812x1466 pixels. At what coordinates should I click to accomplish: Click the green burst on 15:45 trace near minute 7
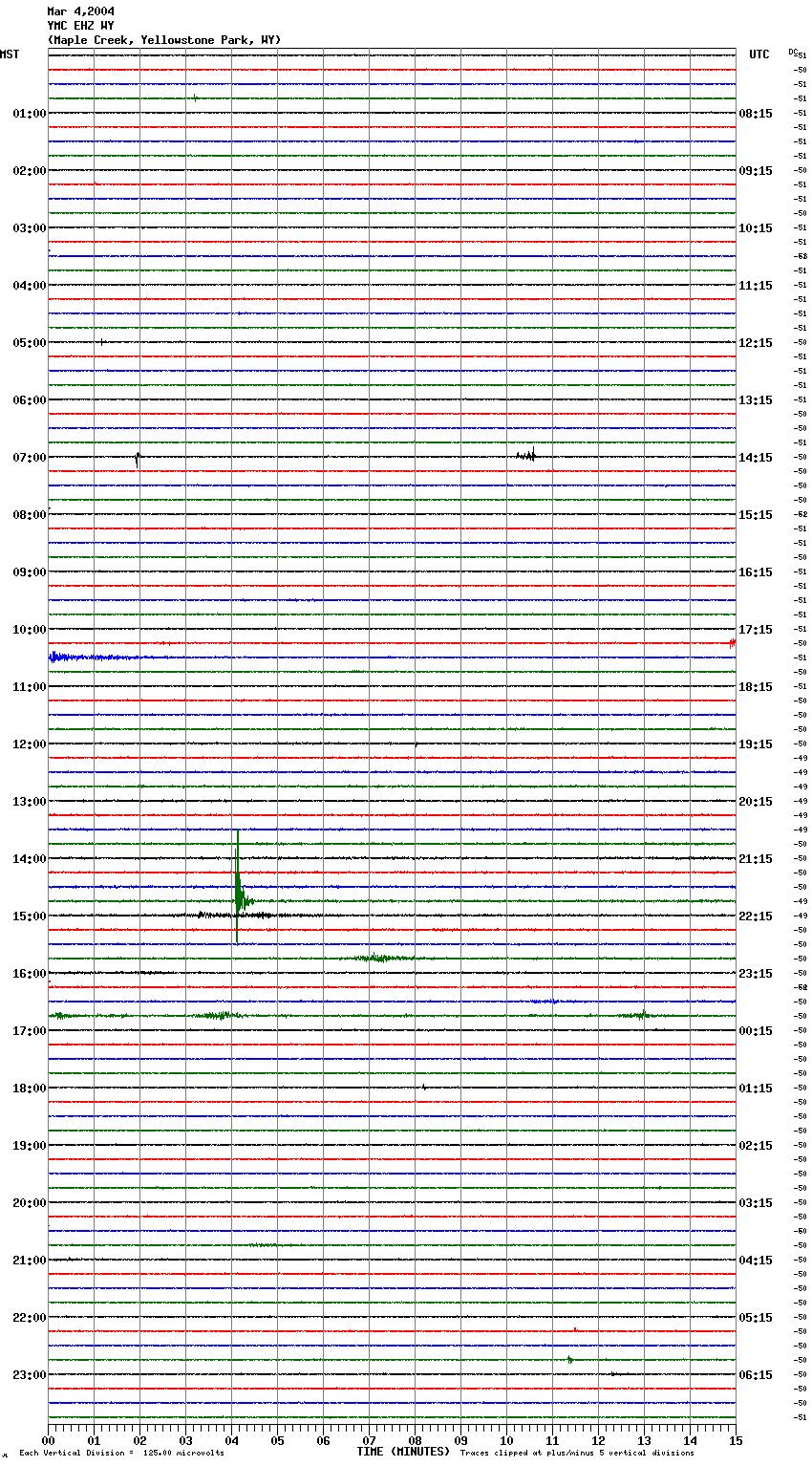coord(382,958)
